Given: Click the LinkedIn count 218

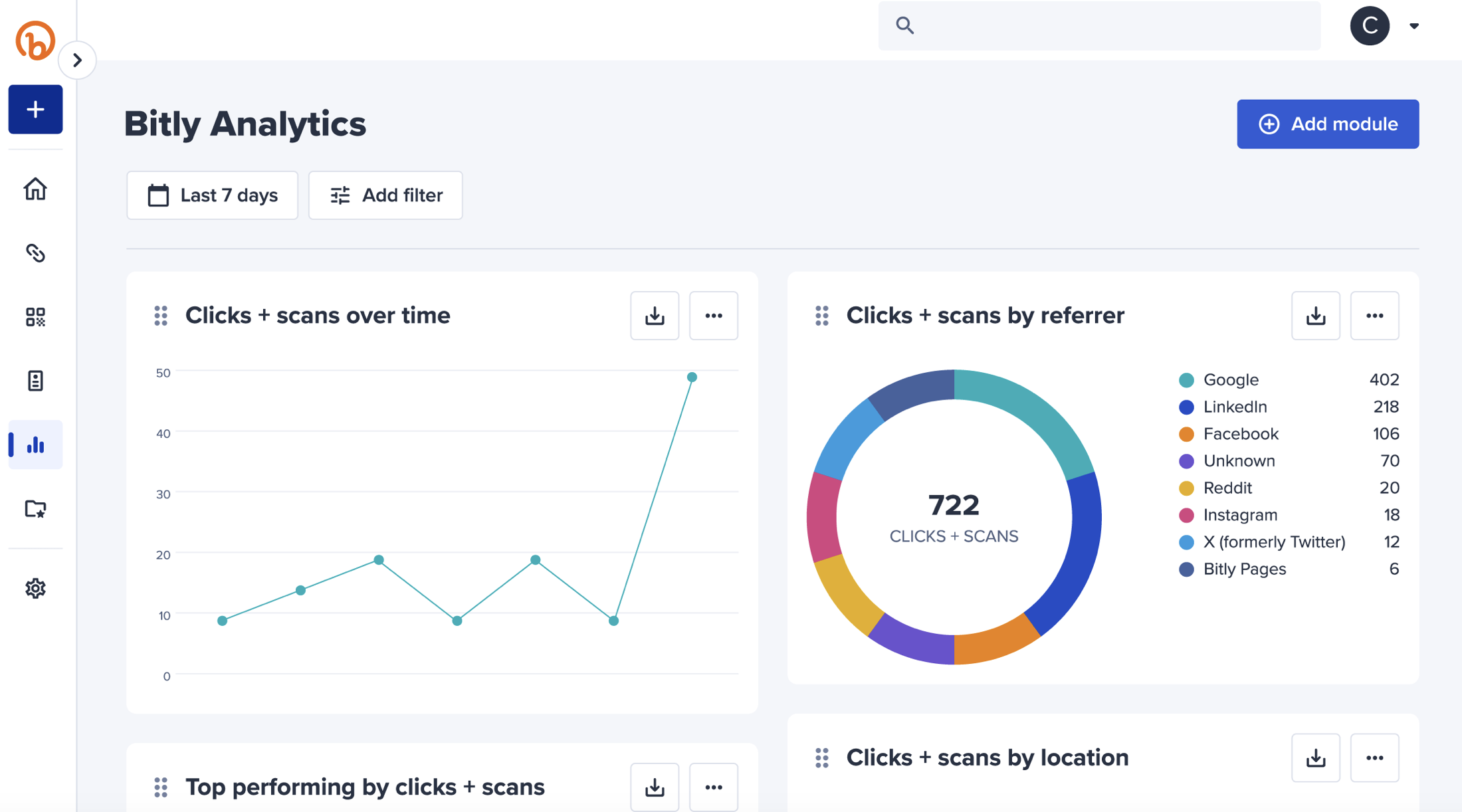Looking at the screenshot, I should click(1386, 407).
